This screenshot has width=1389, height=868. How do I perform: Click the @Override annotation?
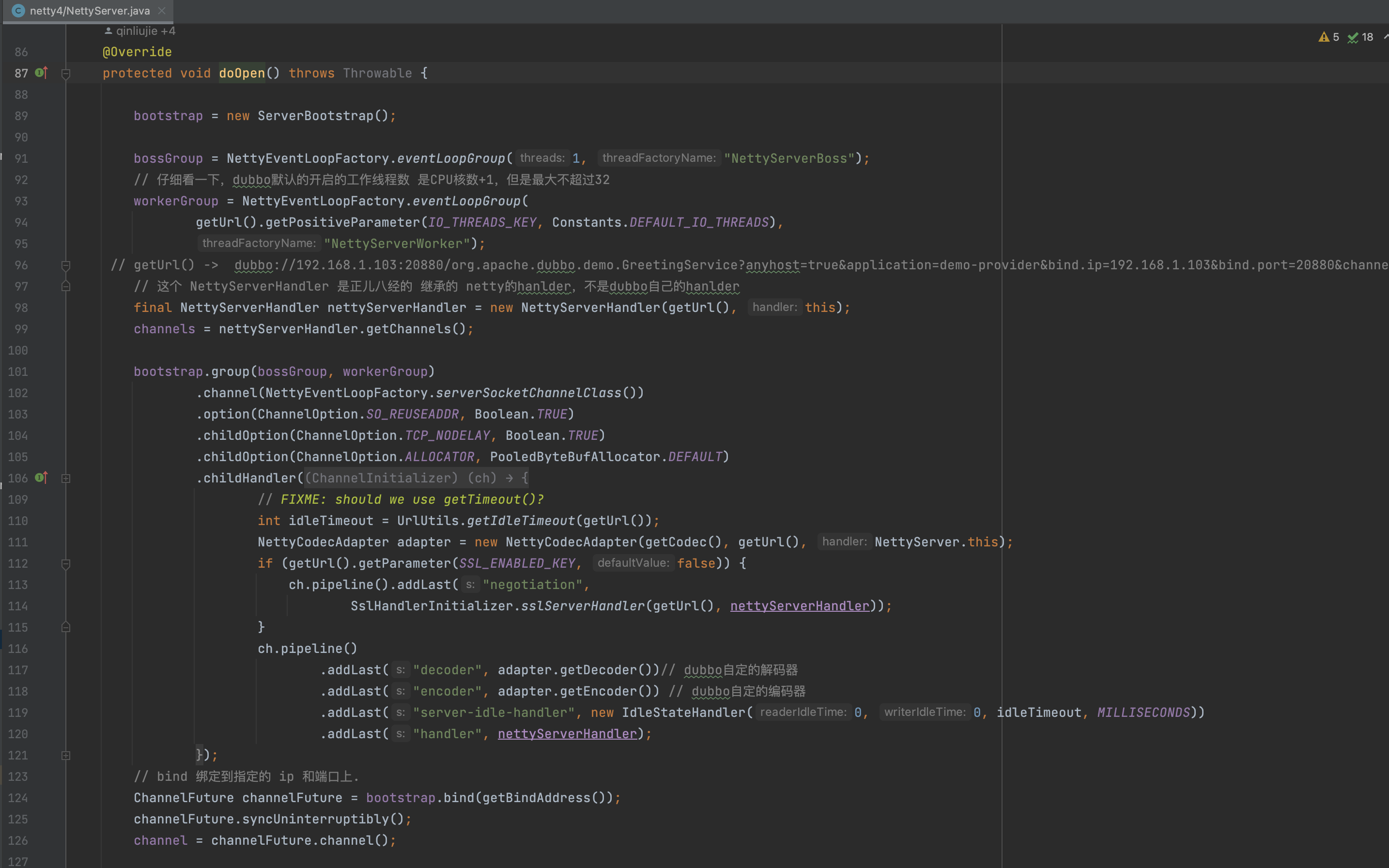tap(137, 52)
